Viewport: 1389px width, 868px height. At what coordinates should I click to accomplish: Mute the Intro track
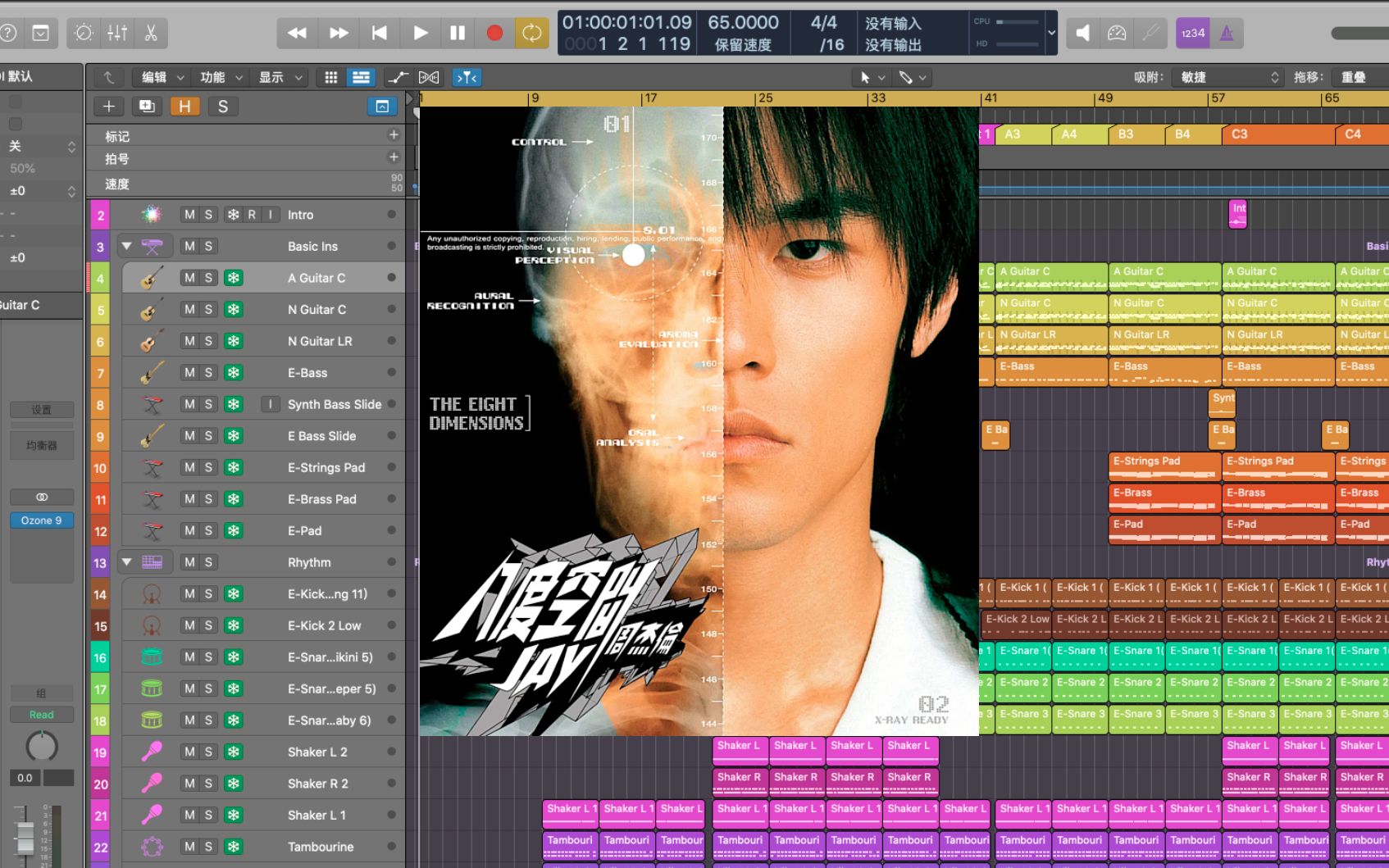(189, 214)
